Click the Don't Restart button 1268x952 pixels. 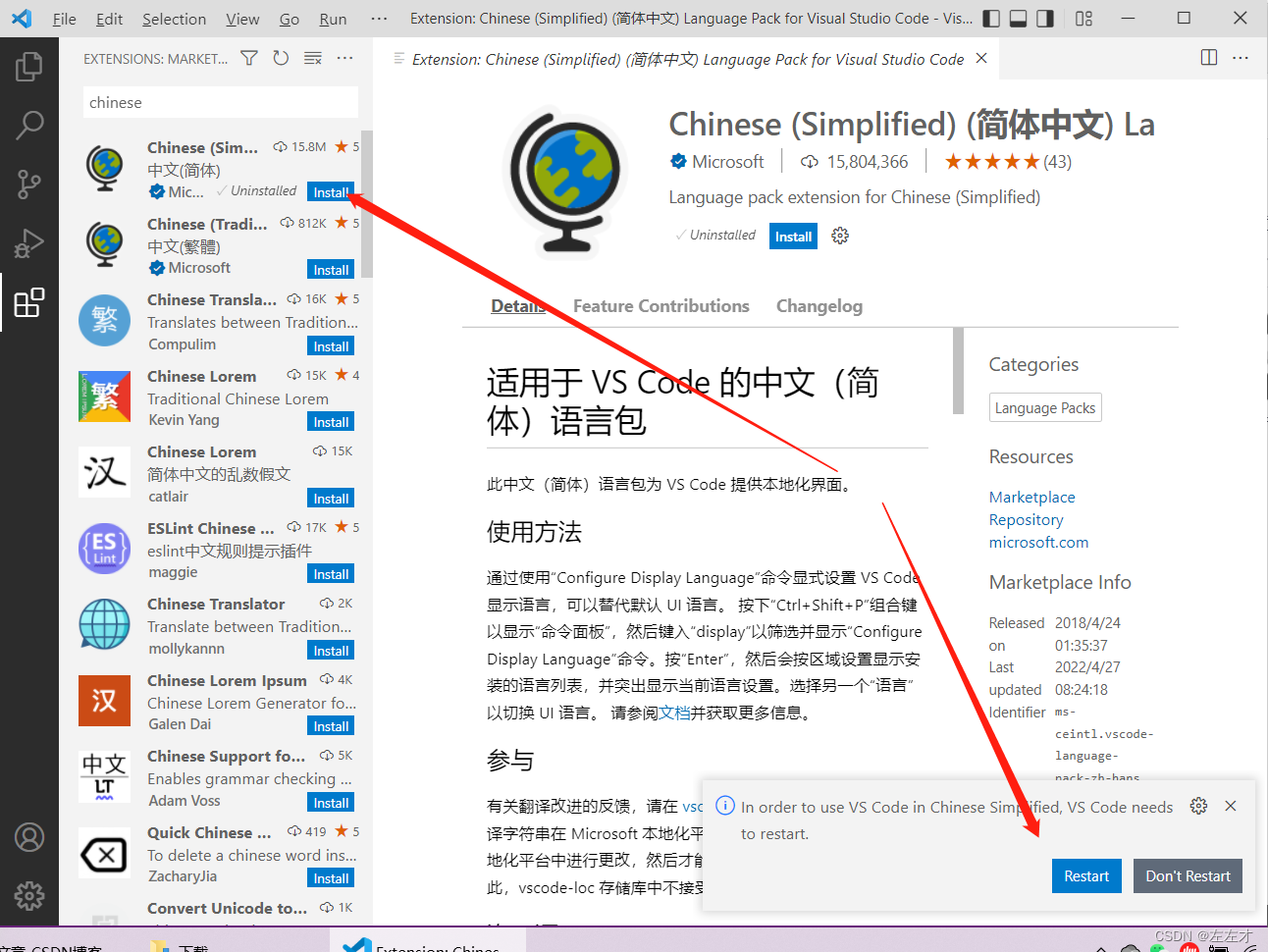[x=1188, y=876]
